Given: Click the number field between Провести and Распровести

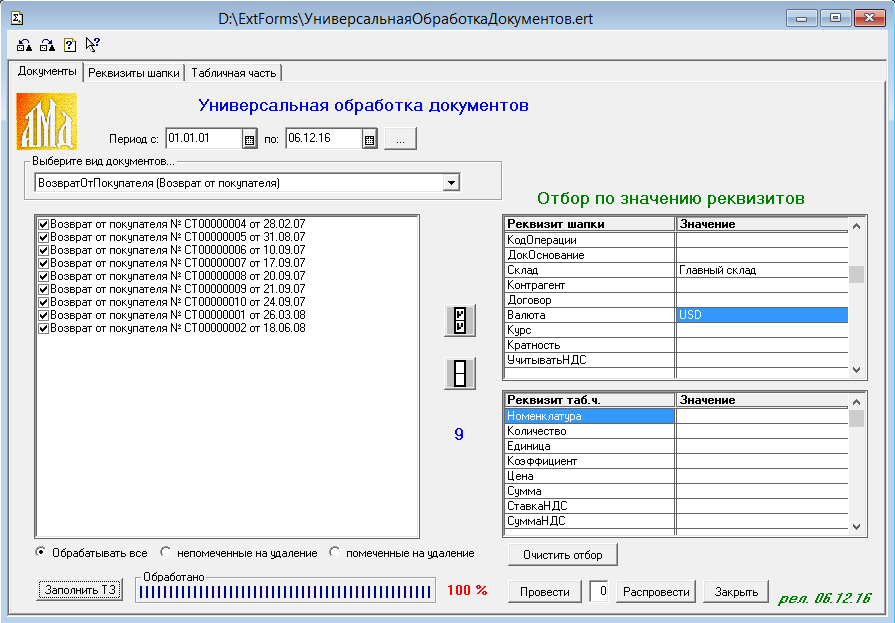Looking at the screenshot, I should [x=599, y=592].
